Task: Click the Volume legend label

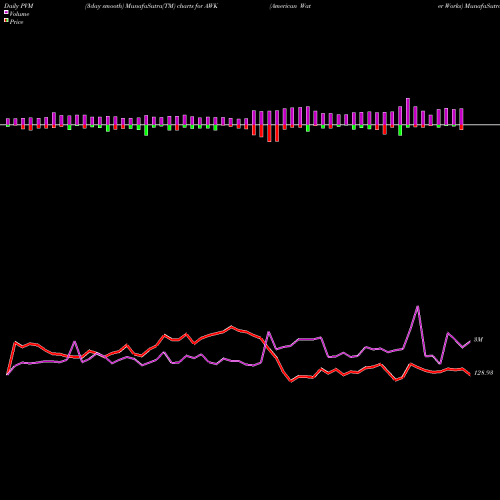Action: (x=19, y=14)
